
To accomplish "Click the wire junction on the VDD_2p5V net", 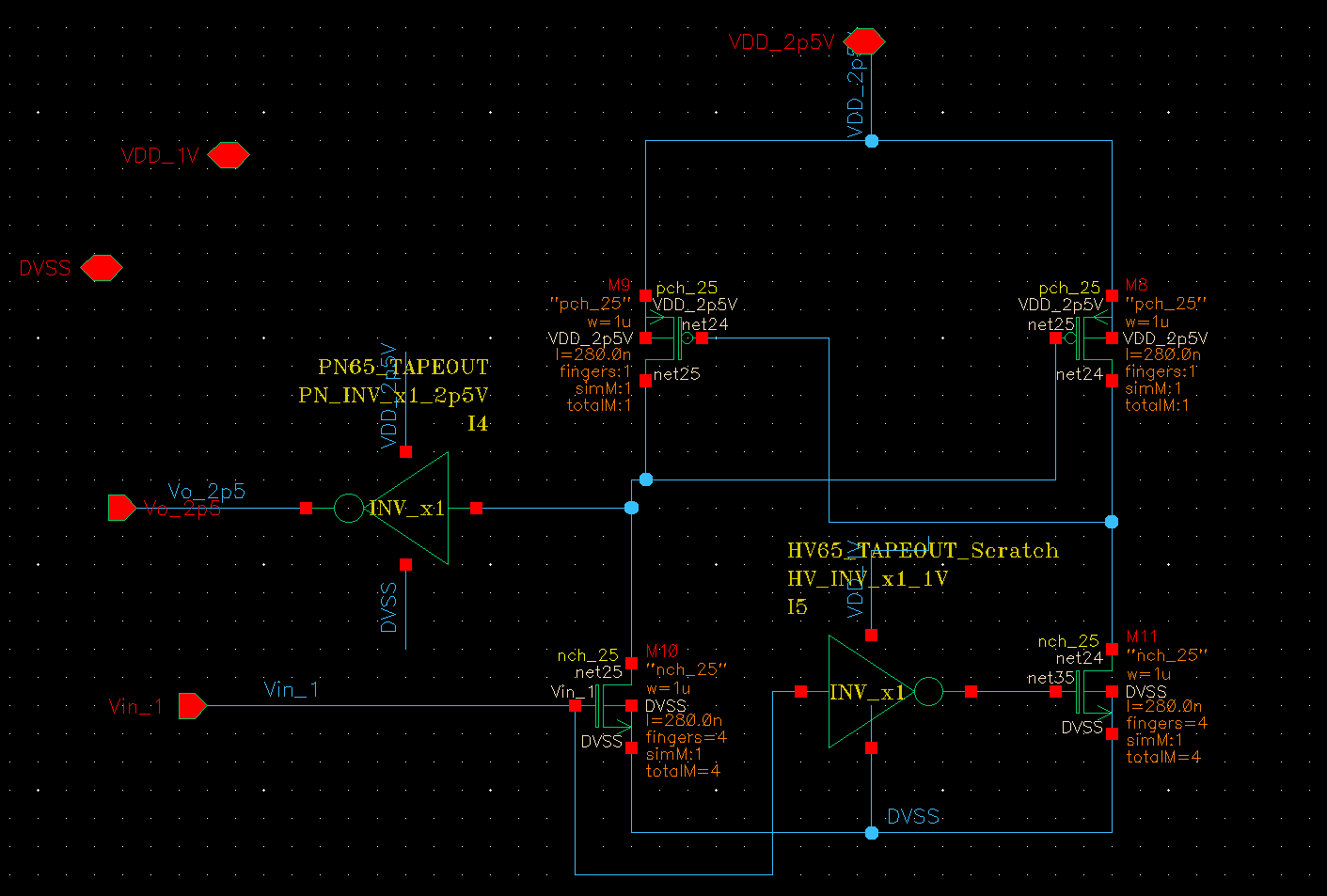I will (x=870, y=140).
